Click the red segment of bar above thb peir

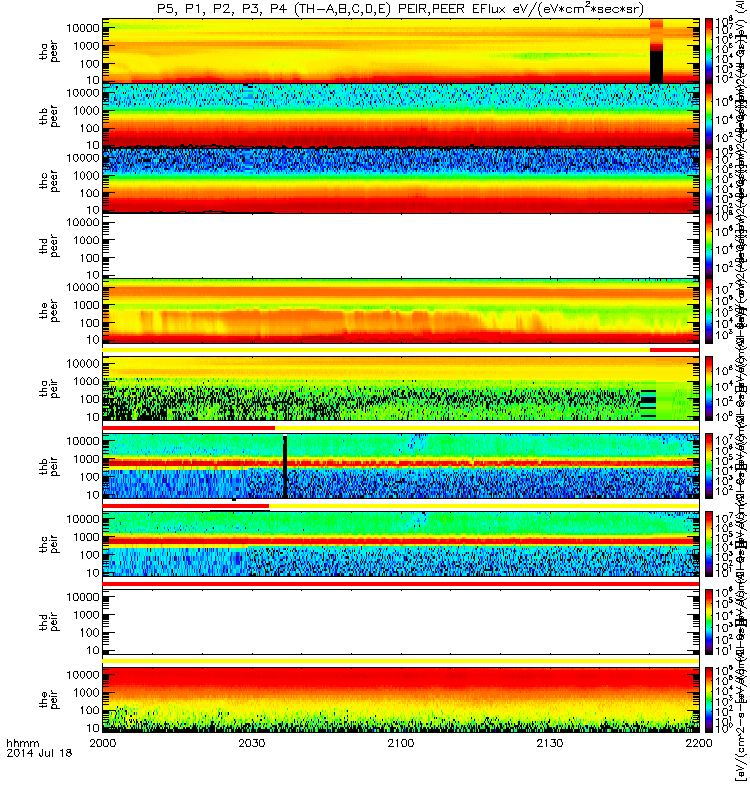point(189,428)
